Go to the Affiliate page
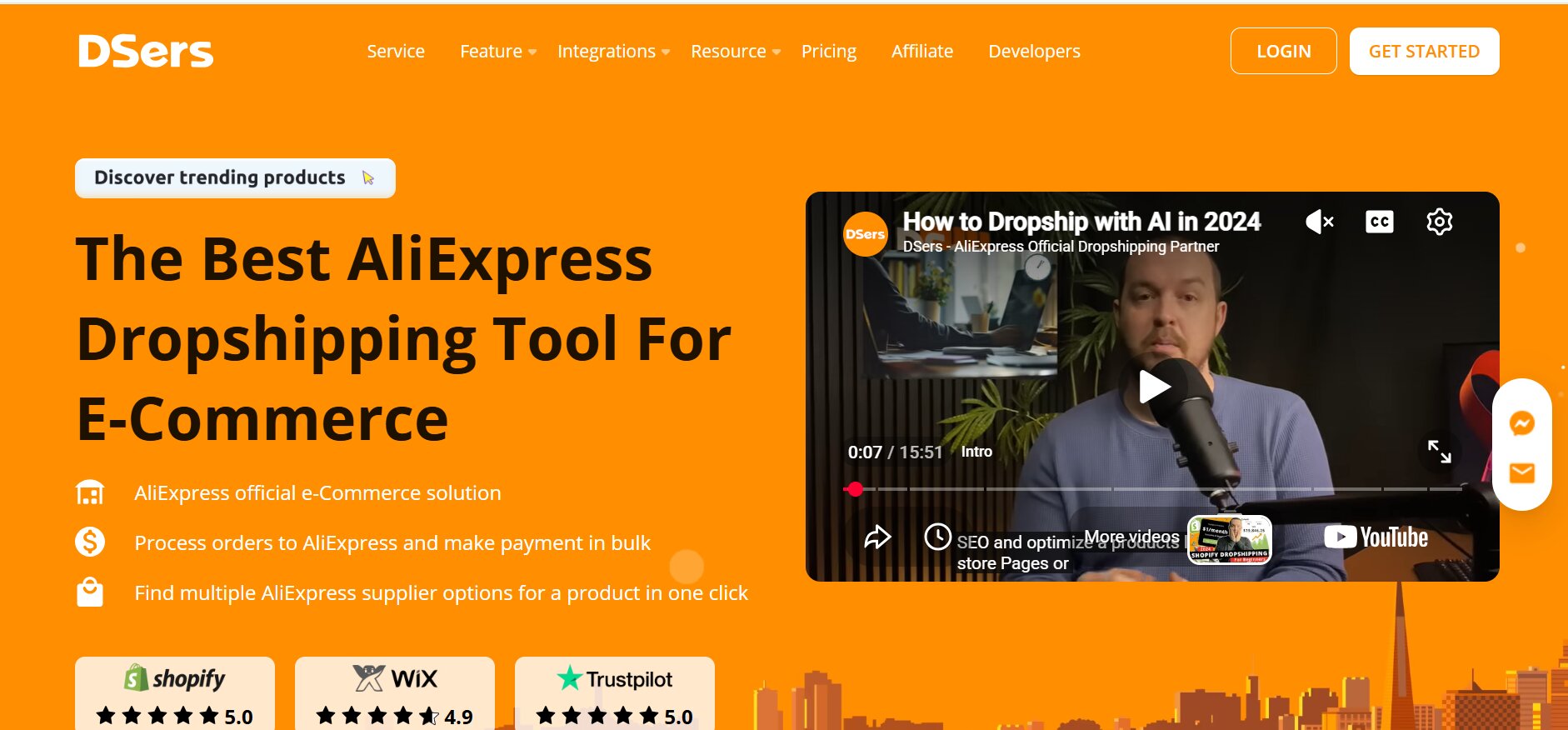Image resolution: width=1568 pixels, height=730 pixels. point(922,52)
